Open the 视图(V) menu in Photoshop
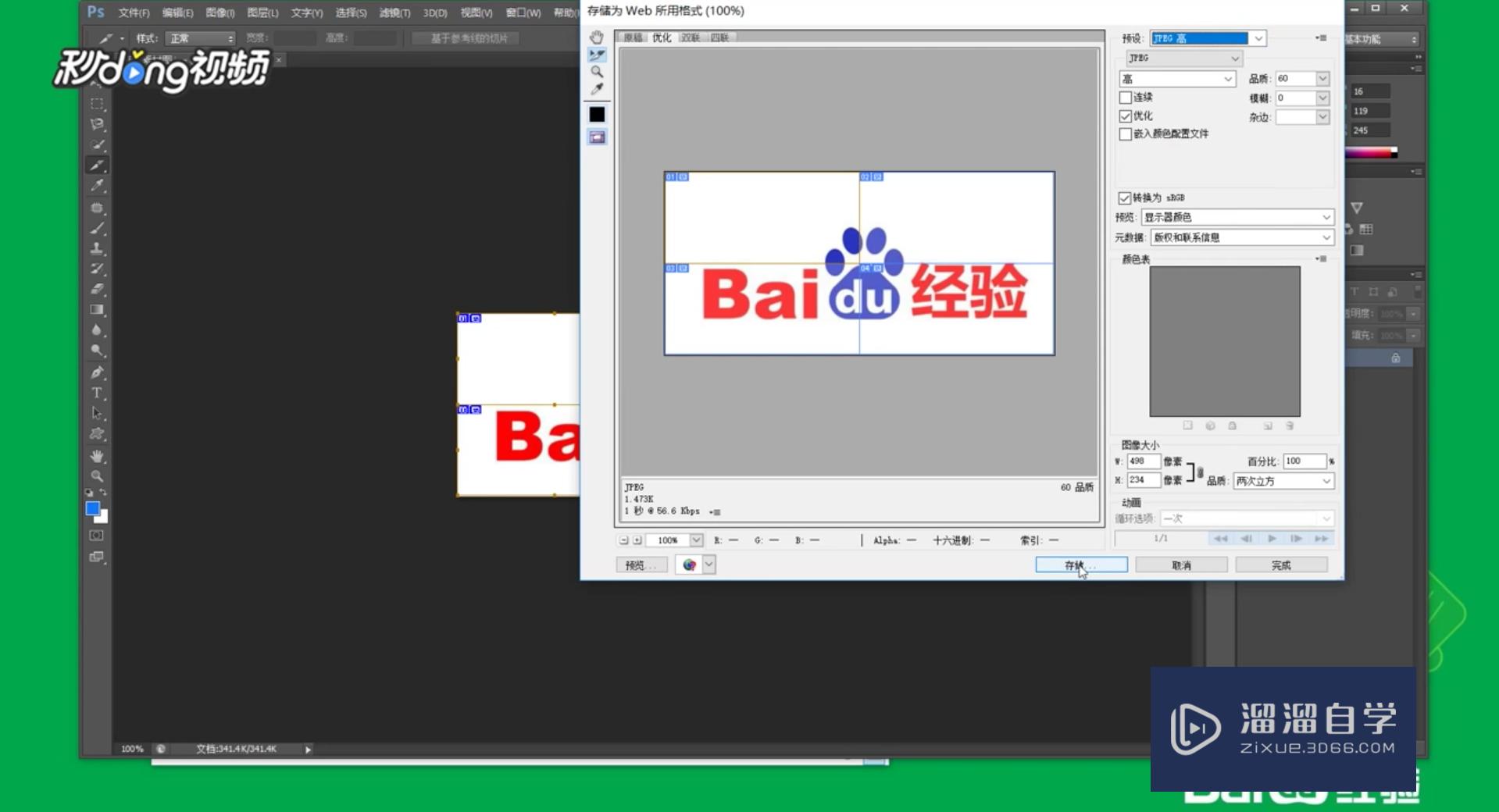Image resolution: width=1499 pixels, height=812 pixels. (x=476, y=13)
